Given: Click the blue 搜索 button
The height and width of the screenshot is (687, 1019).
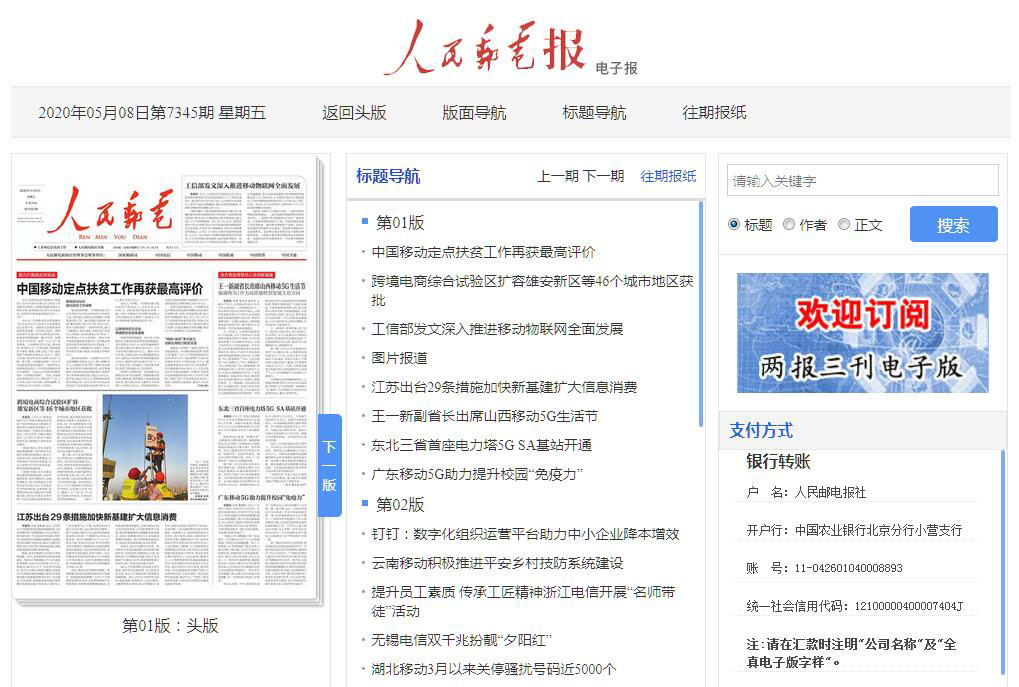Looking at the screenshot, I should [952, 225].
